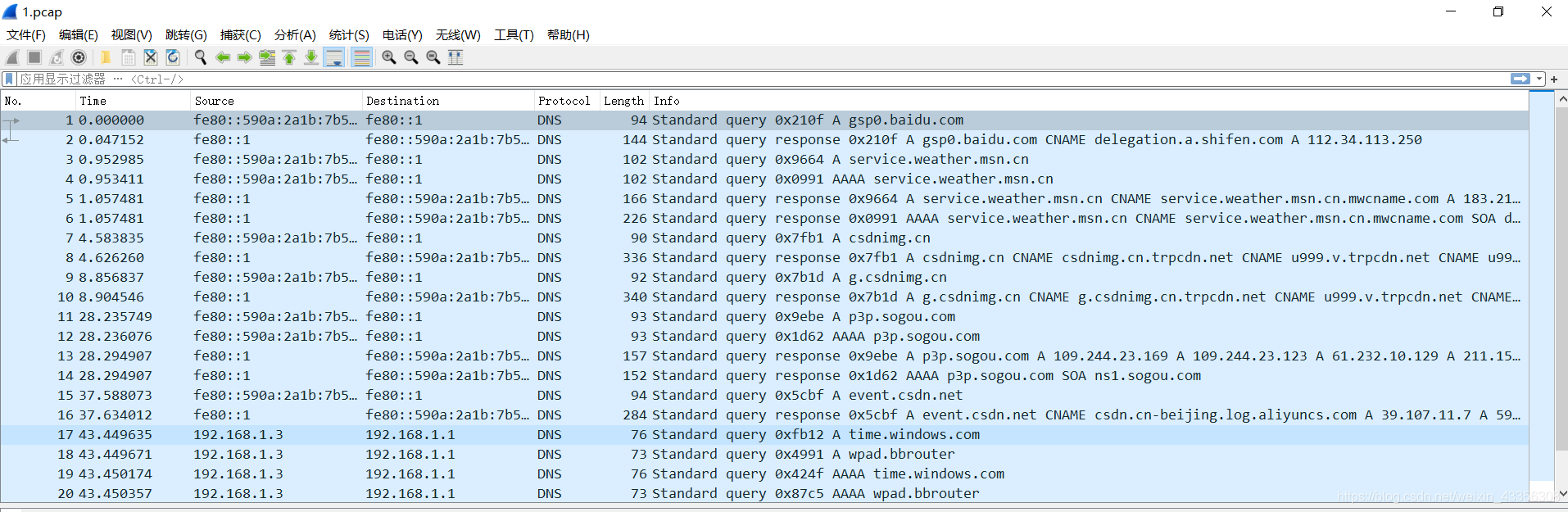The image size is (1568, 512).
Task: Start capturing packets with the shark fin icon
Action: tap(12, 57)
